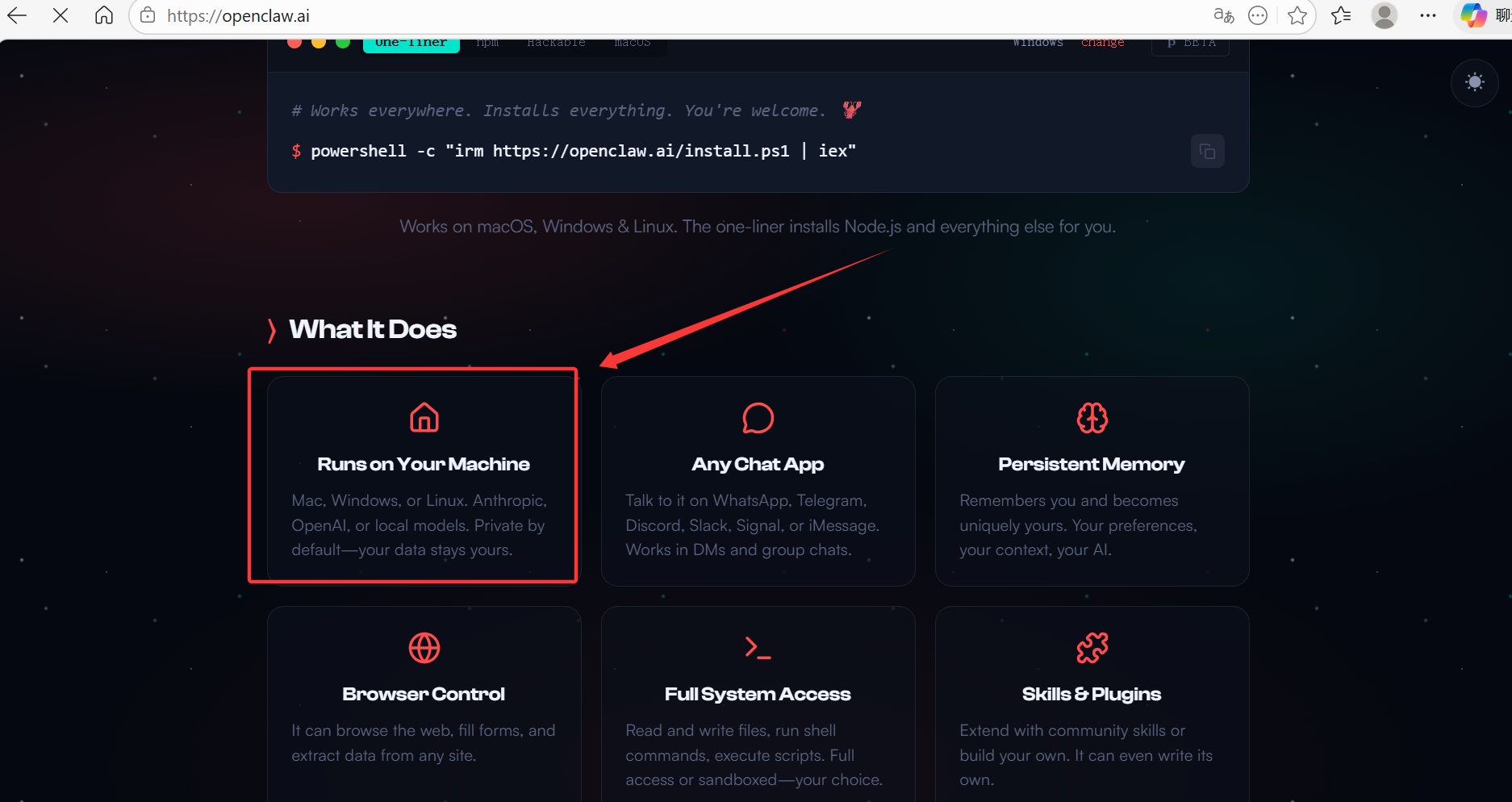Click the 'Extend with community skills' description
The width and height of the screenshot is (1512, 802).
point(1086,755)
